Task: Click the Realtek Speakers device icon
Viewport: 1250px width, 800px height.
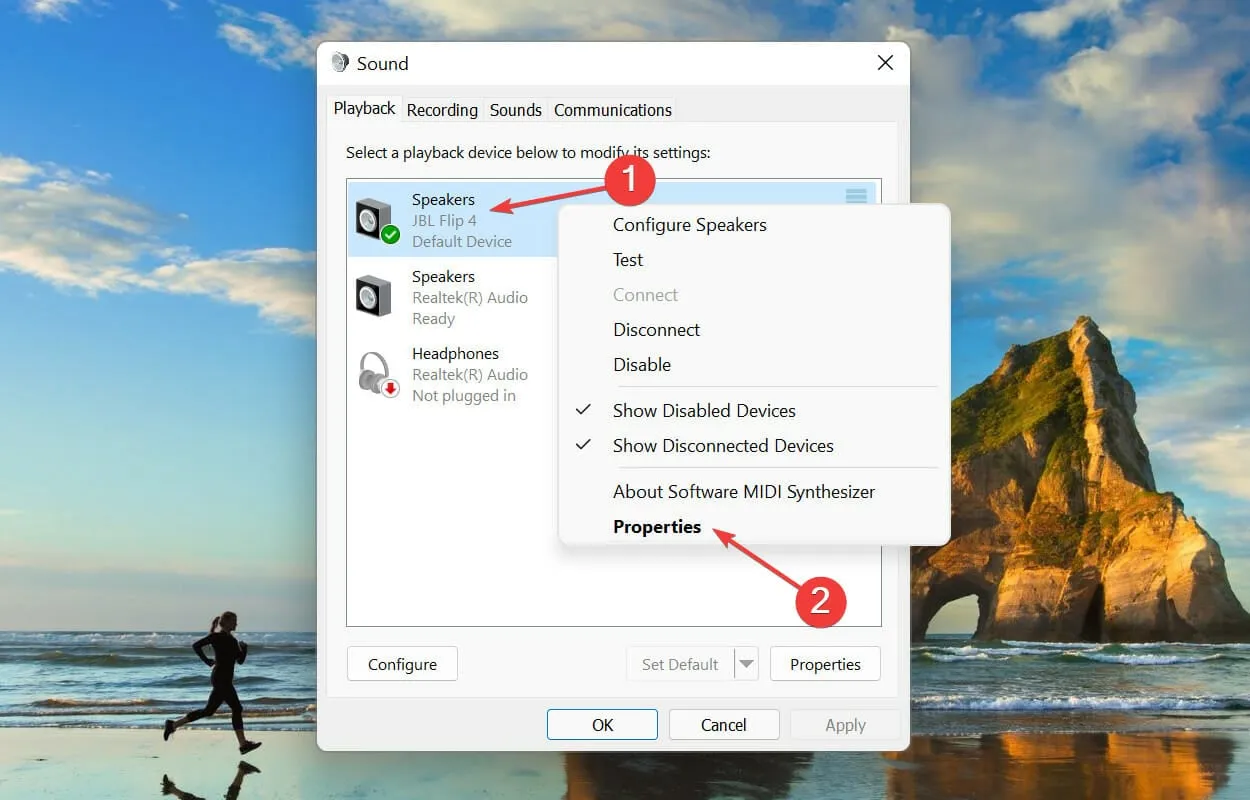Action: (374, 296)
